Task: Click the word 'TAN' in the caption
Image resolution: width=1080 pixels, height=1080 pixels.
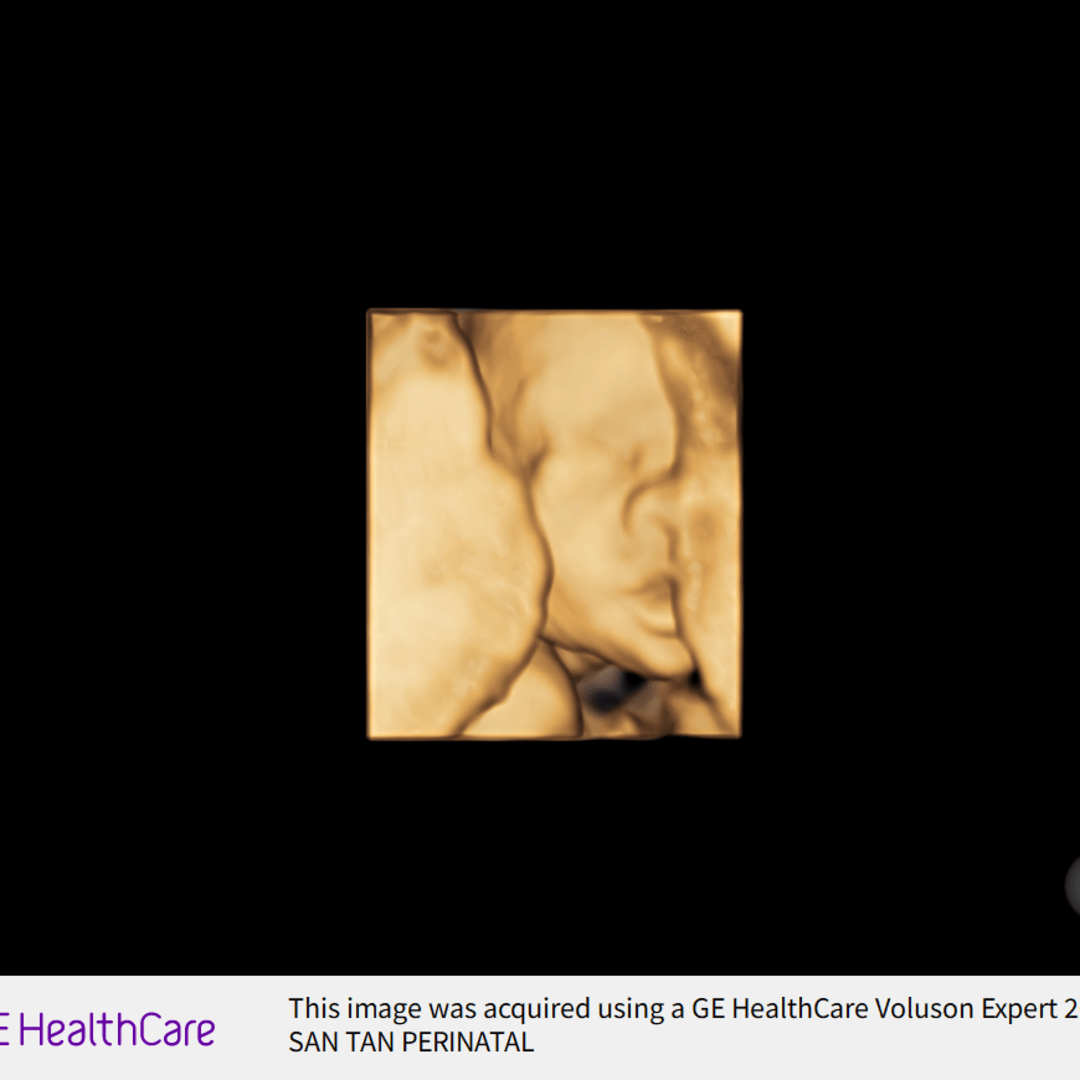Action: (x=371, y=1042)
